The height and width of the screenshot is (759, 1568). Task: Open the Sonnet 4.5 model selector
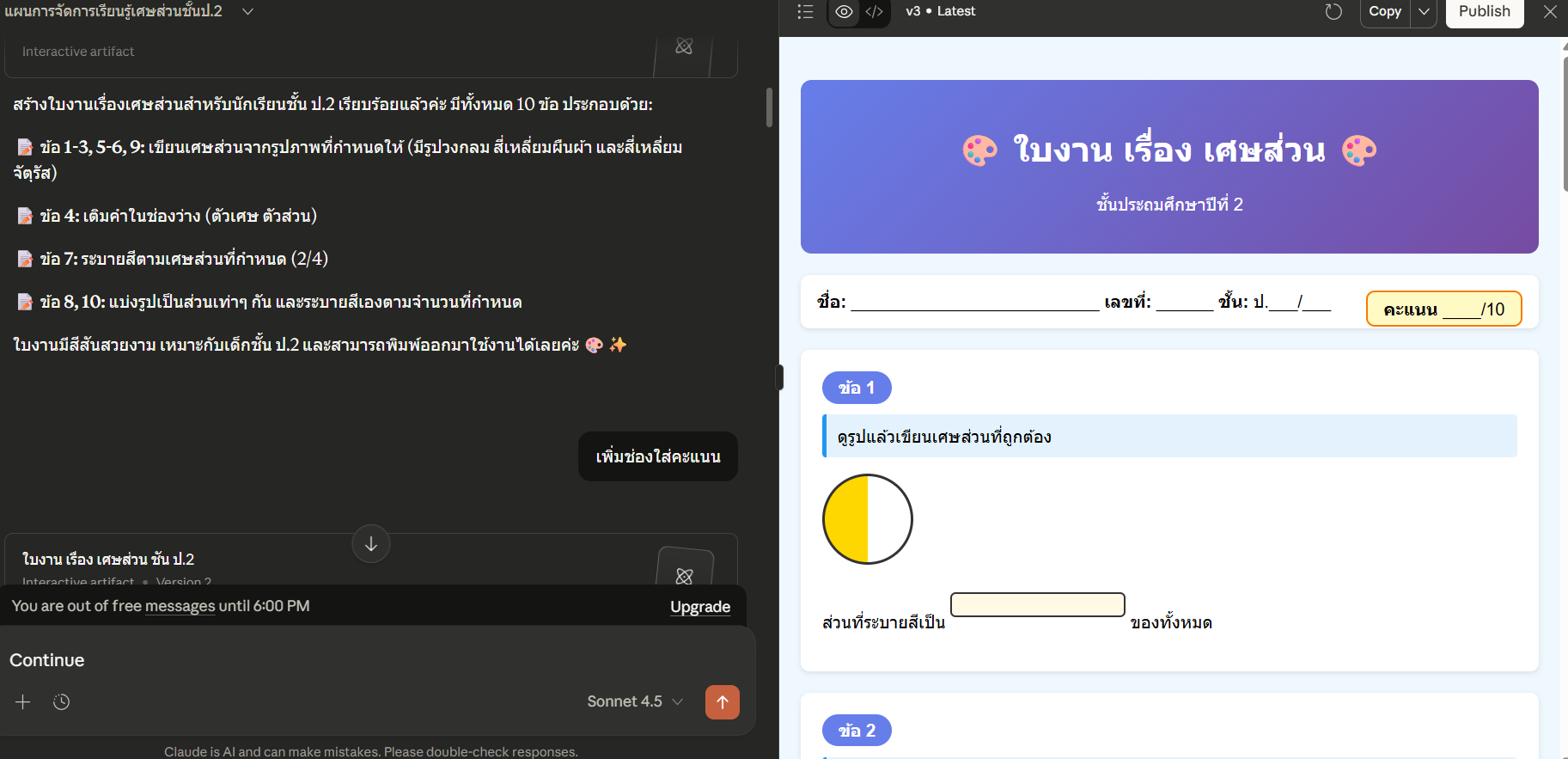[x=634, y=702]
